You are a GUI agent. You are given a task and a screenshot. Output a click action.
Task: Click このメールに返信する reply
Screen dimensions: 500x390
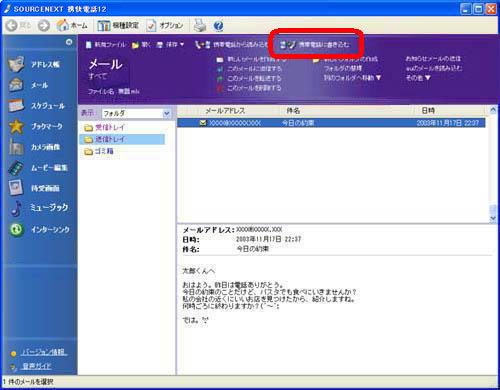tap(249, 69)
